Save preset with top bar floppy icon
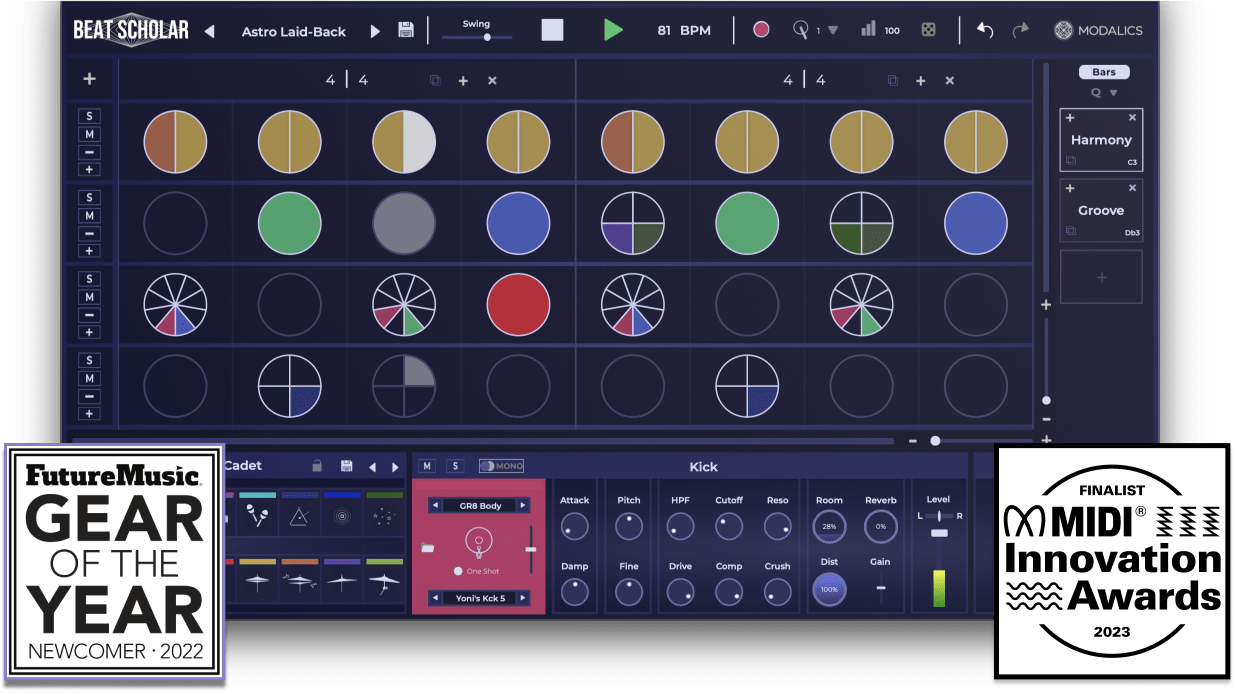Screen dimensions: 1235x694 [406, 30]
